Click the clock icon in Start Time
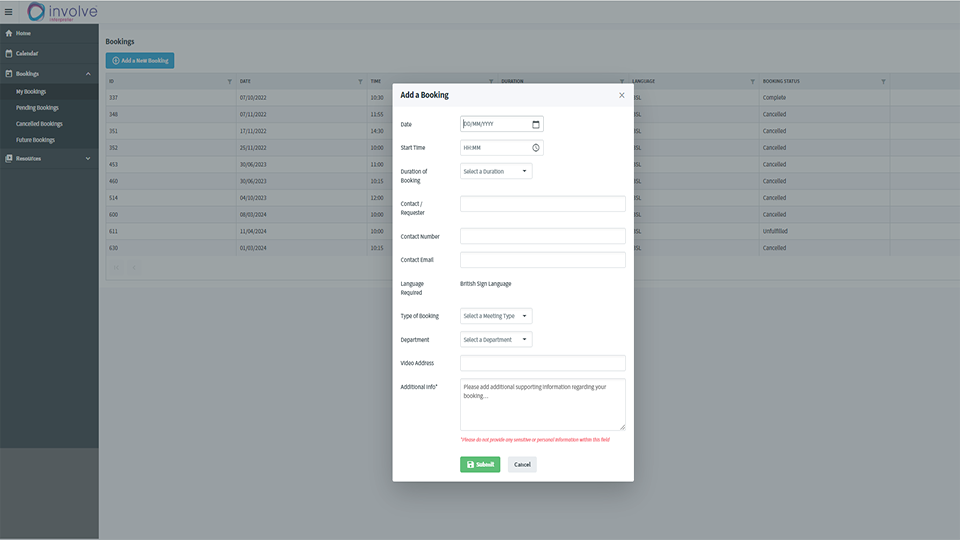 [x=536, y=147]
